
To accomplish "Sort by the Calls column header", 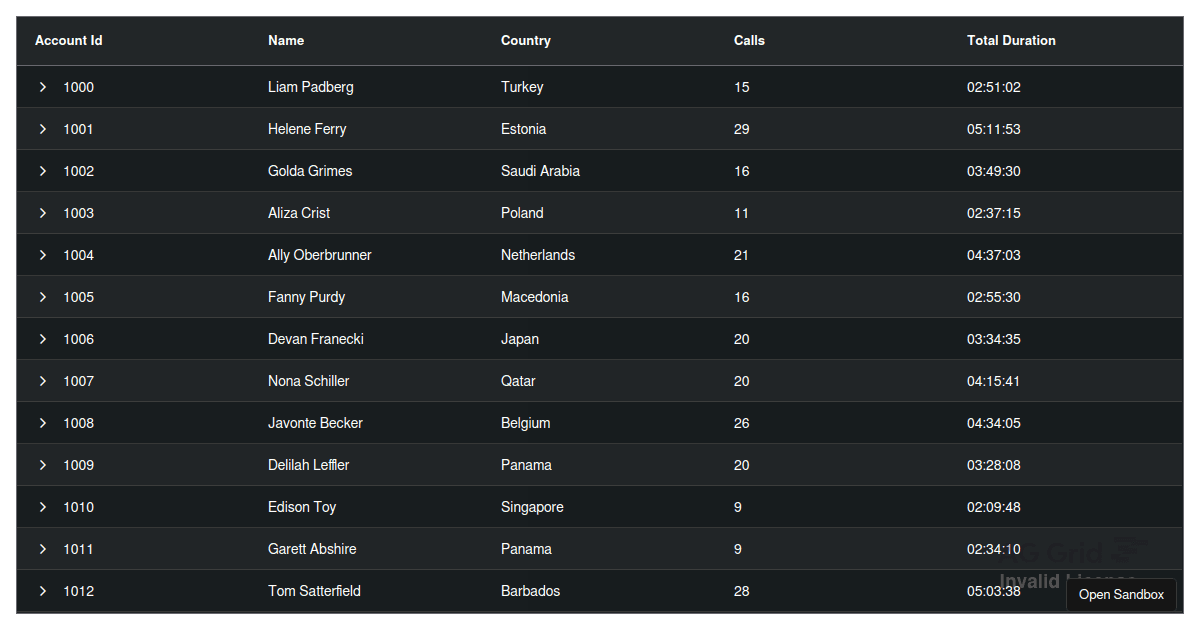I will tap(749, 41).
